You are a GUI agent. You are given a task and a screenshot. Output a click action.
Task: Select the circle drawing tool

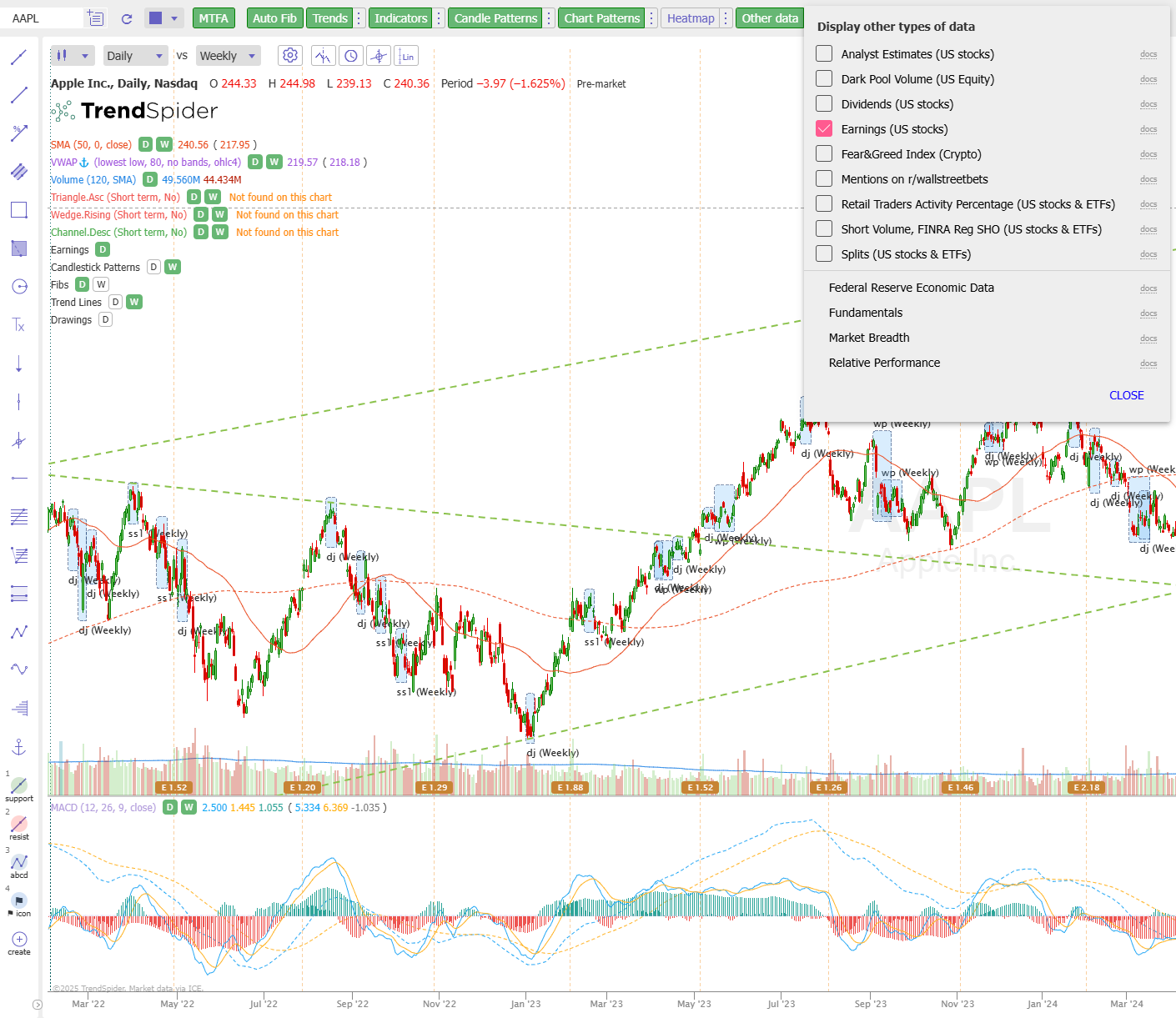[19, 287]
